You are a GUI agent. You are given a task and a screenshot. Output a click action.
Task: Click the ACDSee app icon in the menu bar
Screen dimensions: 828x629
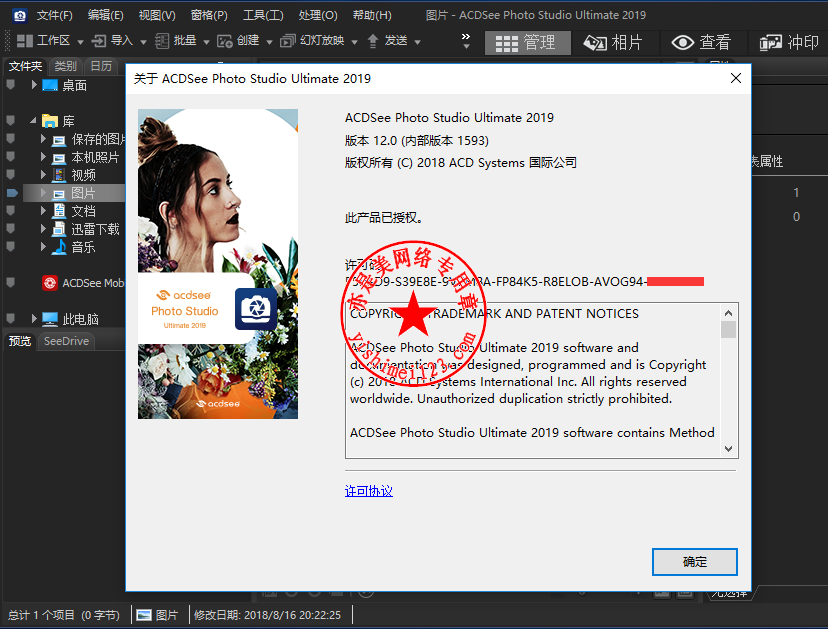tap(20, 15)
